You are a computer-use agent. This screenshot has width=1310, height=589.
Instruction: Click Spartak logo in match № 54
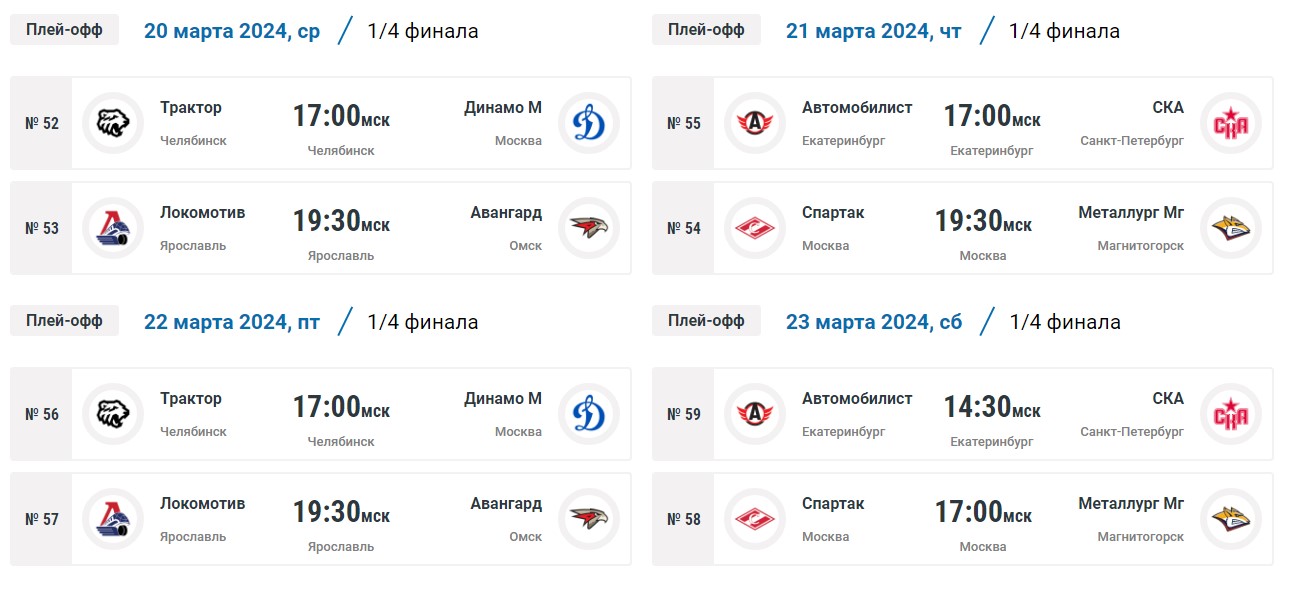tap(754, 228)
